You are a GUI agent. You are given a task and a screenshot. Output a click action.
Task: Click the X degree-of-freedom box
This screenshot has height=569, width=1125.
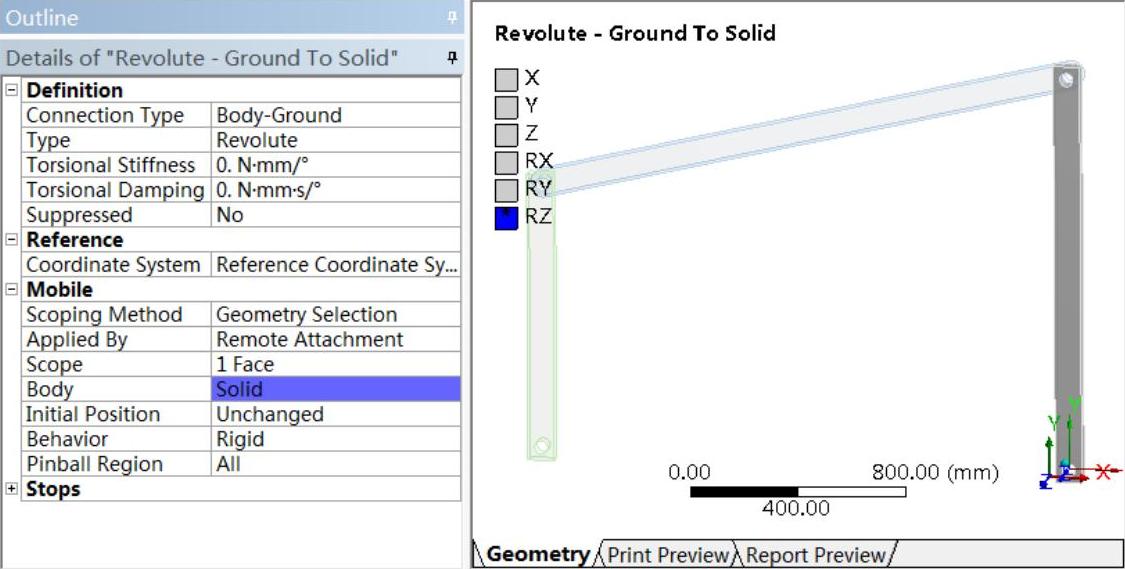click(x=507, y=79)
